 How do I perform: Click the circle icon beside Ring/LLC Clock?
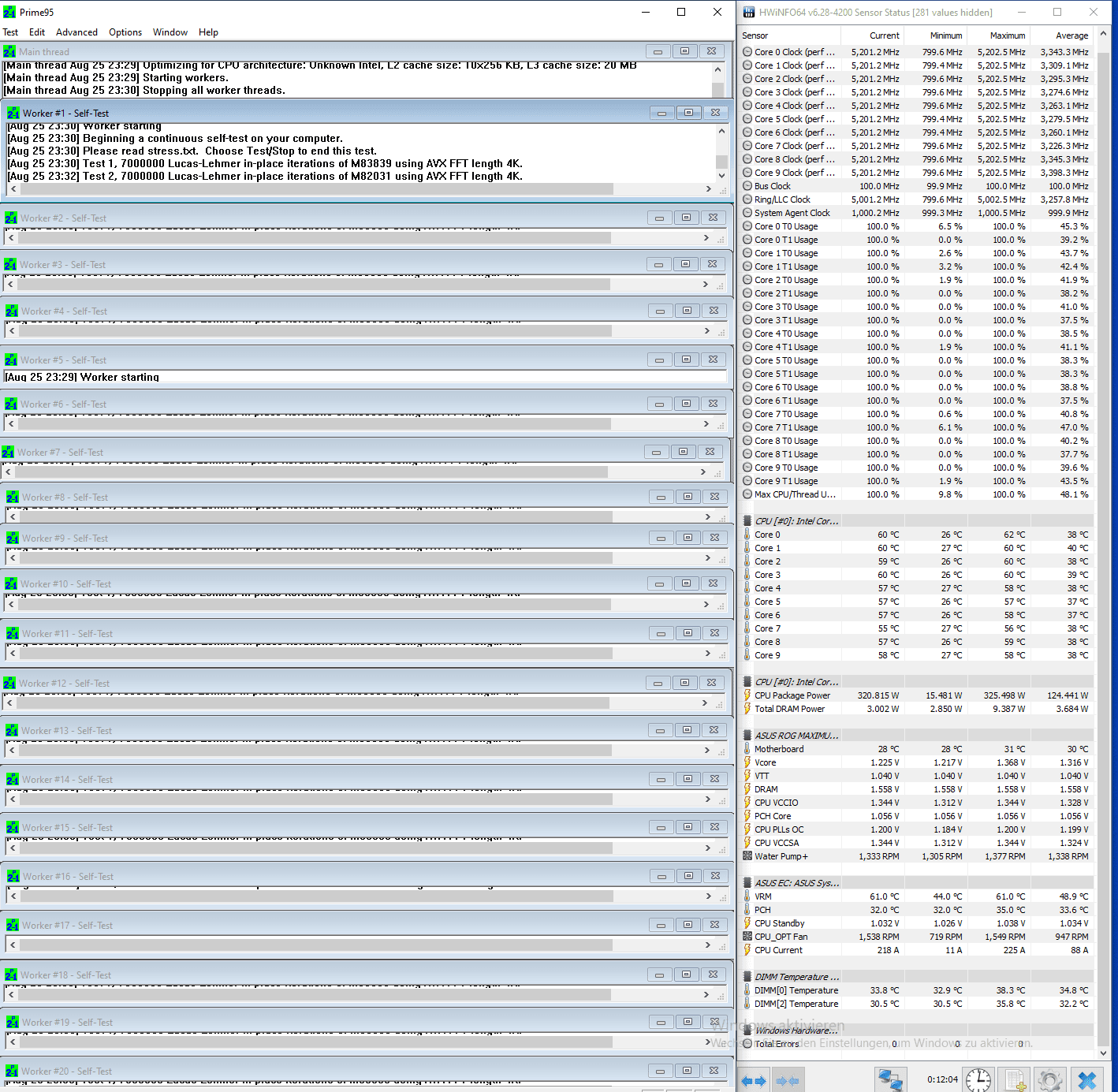(747, 199)
